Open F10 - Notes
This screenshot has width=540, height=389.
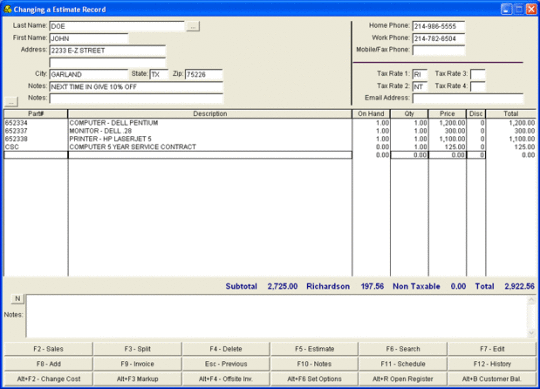coord(314,364)
